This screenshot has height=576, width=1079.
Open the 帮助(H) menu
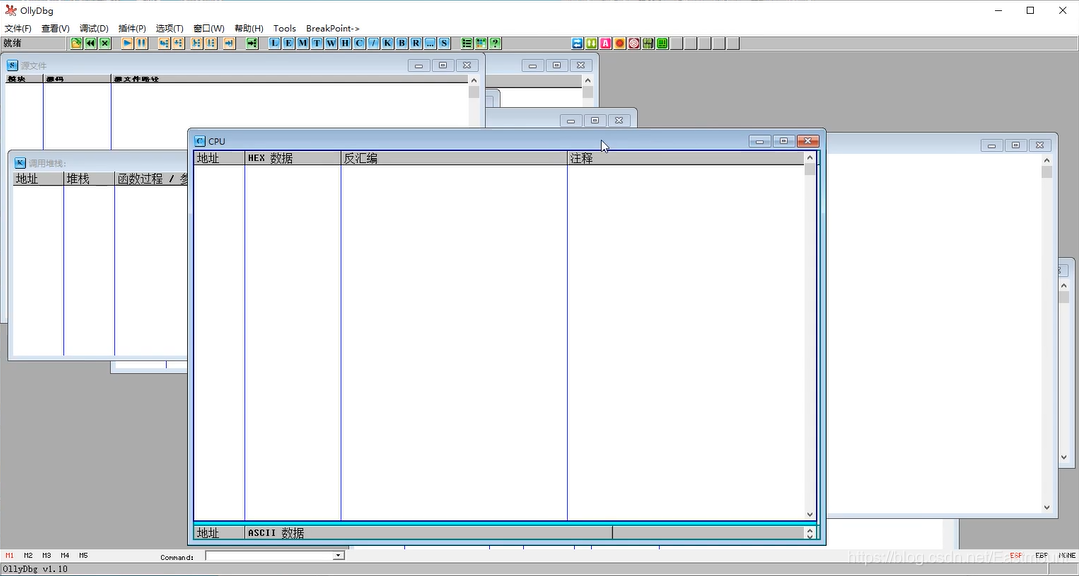[248, 28]
